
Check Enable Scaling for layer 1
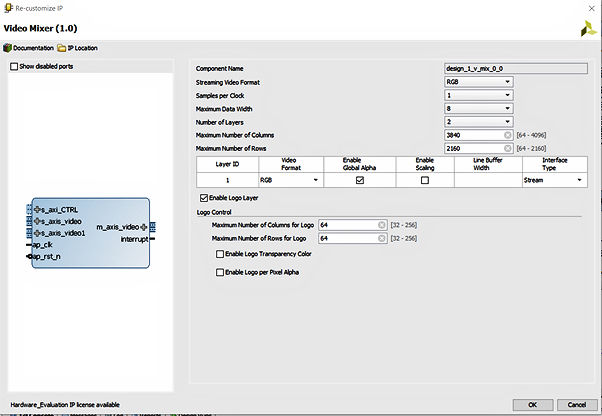click(425, 180)
